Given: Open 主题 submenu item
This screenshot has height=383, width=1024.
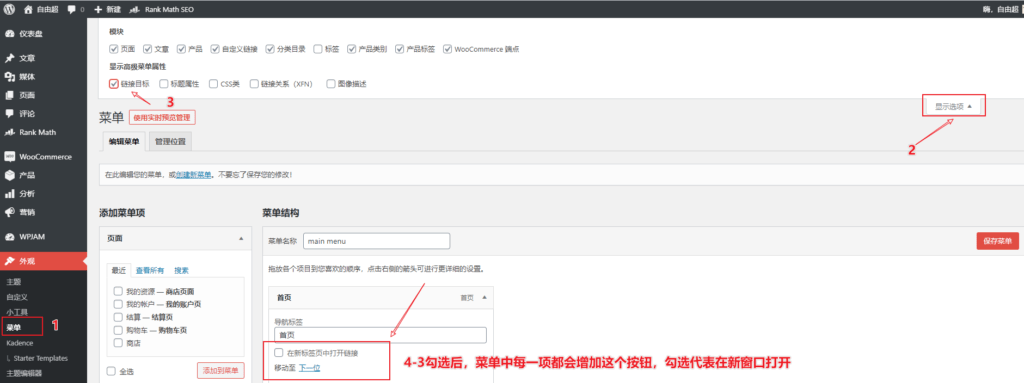Looking at the screenshot, I should 13,282.
